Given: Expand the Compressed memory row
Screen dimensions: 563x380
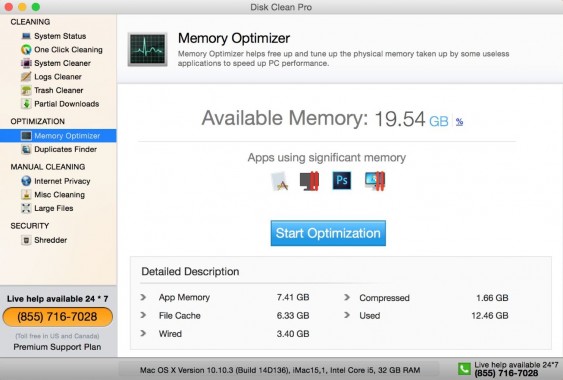Looking at the screenshot, I should click(347, 297).
